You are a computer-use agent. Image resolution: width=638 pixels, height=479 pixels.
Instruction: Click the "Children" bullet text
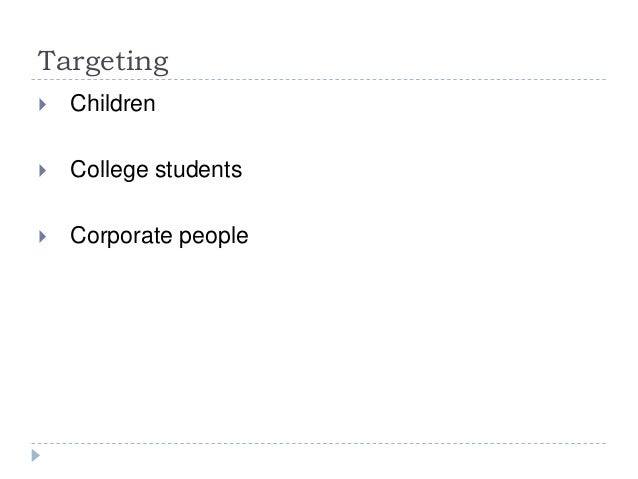pos(112,103)
